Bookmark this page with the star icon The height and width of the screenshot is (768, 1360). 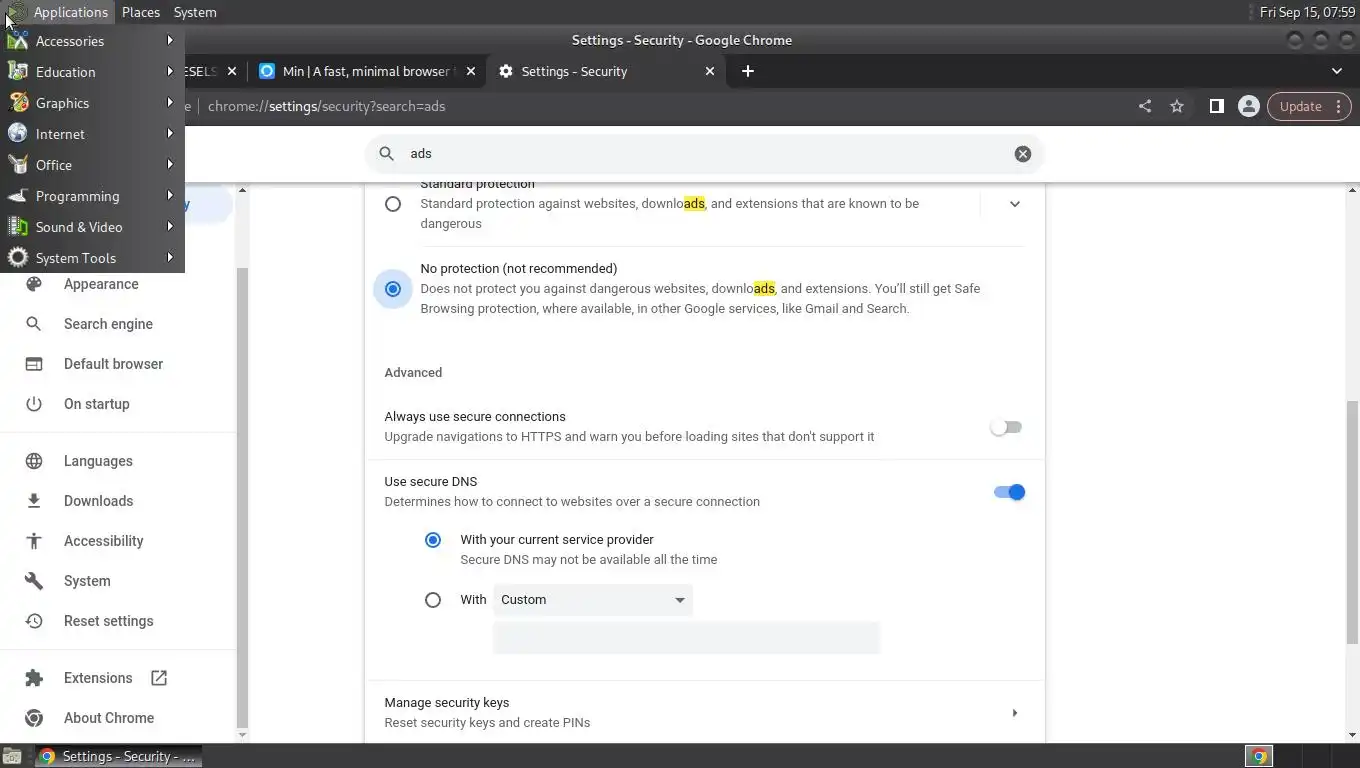(1177, 106)
